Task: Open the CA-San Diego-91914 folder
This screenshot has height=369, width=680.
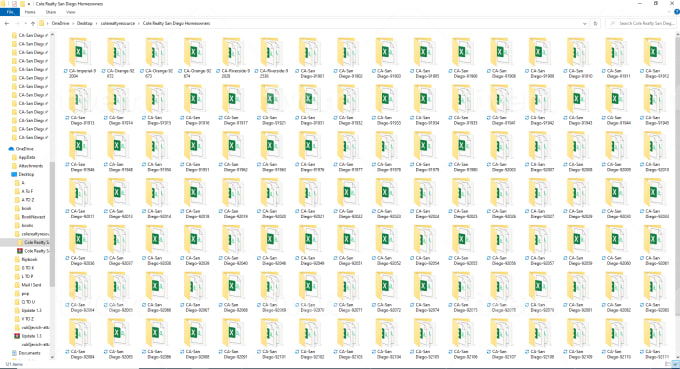Action: [x=119, y=105]
